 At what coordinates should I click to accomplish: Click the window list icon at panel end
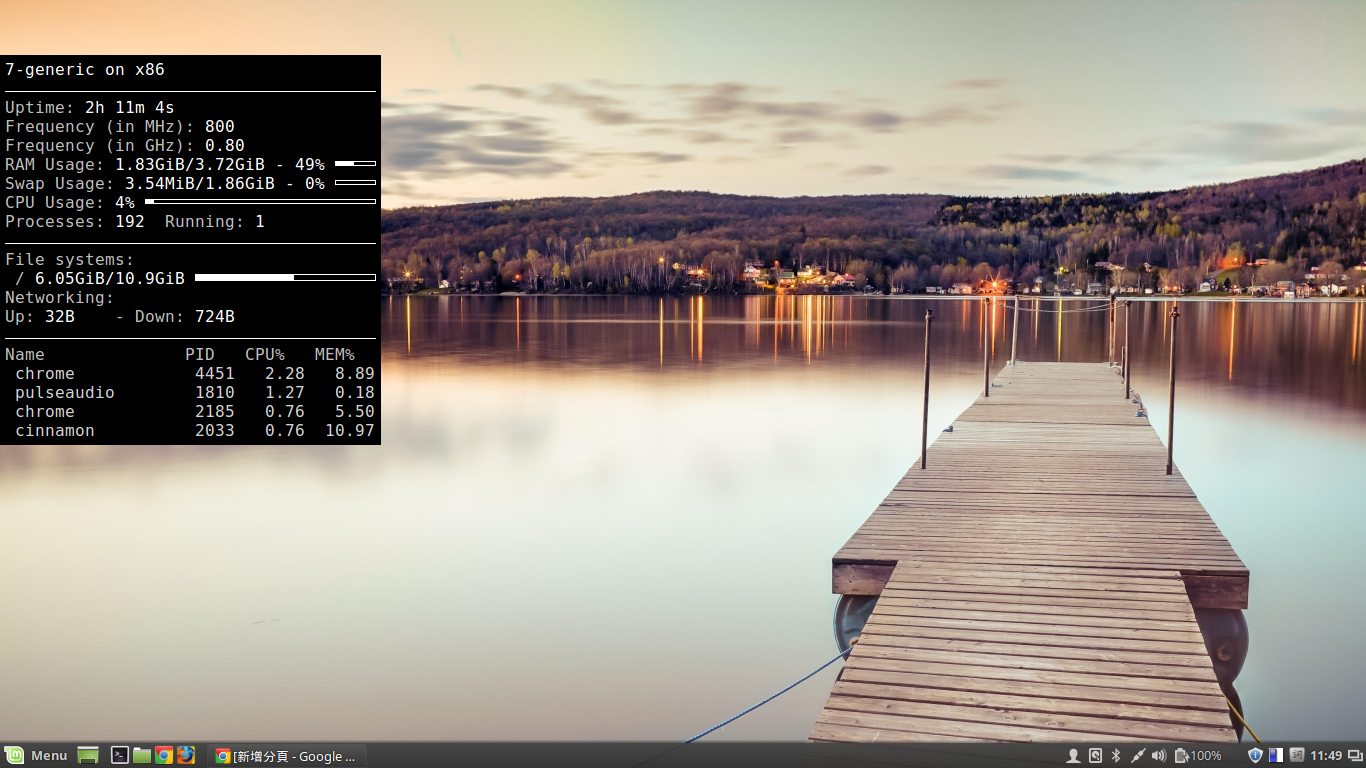pos(1355,756)
